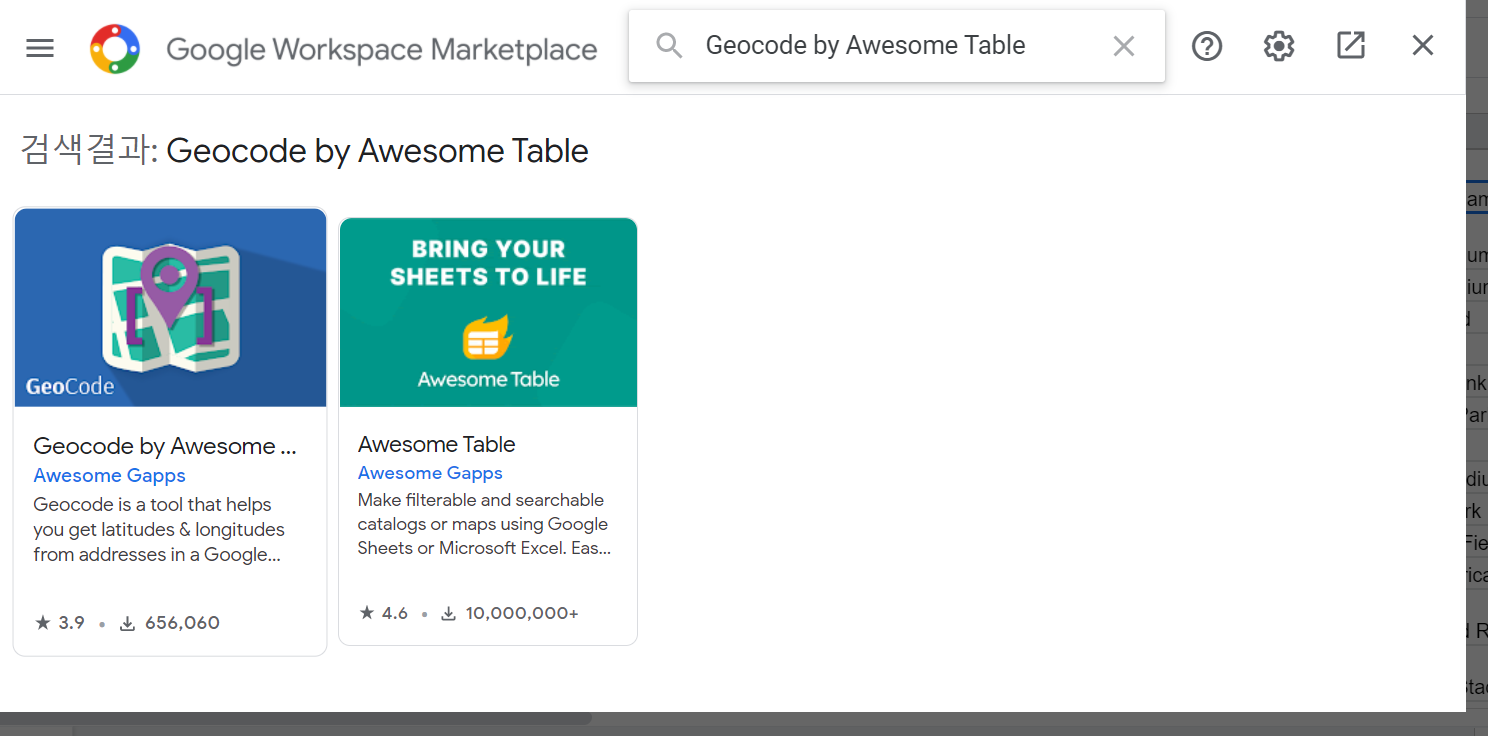Click the search magnifier icon

(669, 45)
